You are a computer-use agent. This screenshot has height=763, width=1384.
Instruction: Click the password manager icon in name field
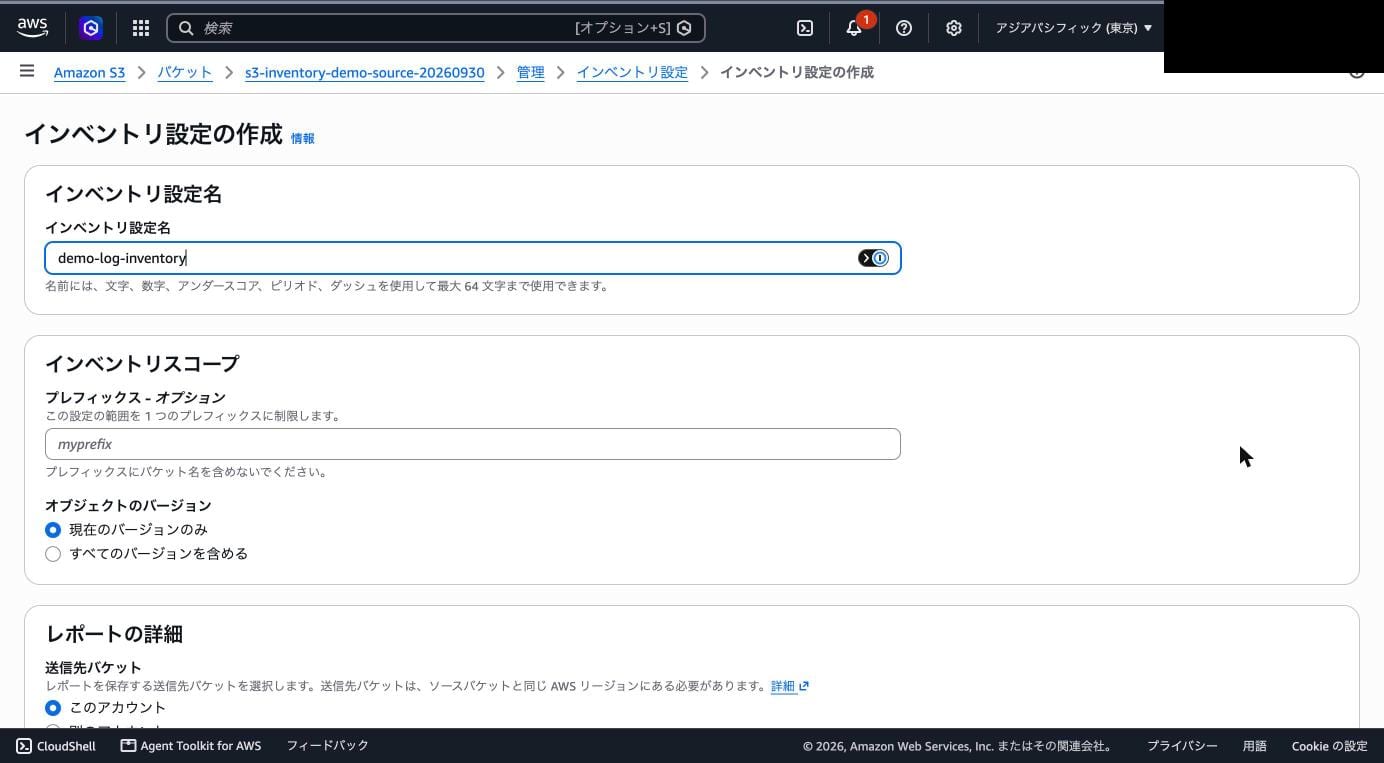pos(873,258)
